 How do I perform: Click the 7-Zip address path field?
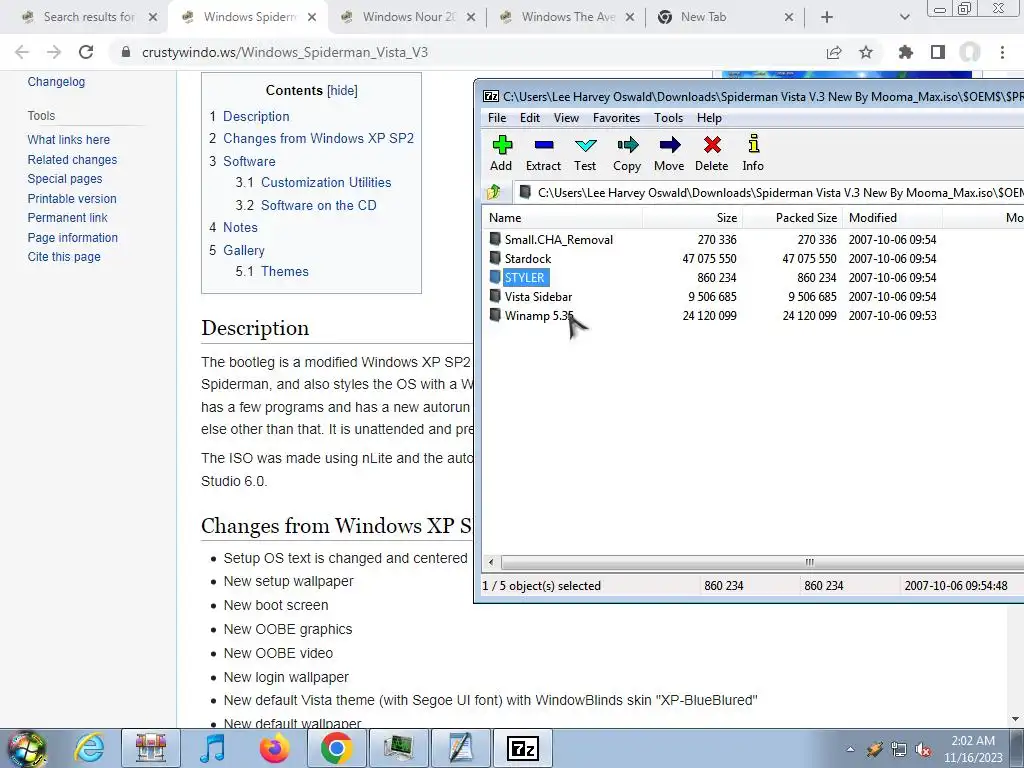coord(769,192)
